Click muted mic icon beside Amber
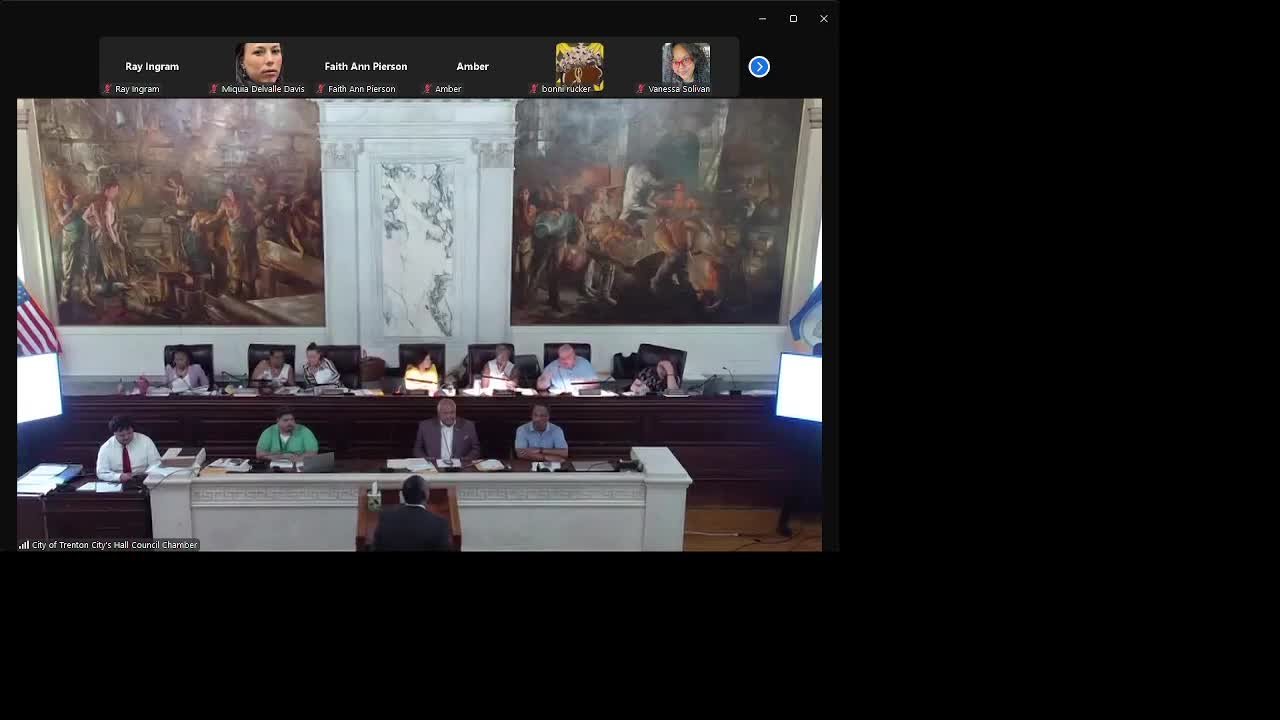 coord(428,89)
